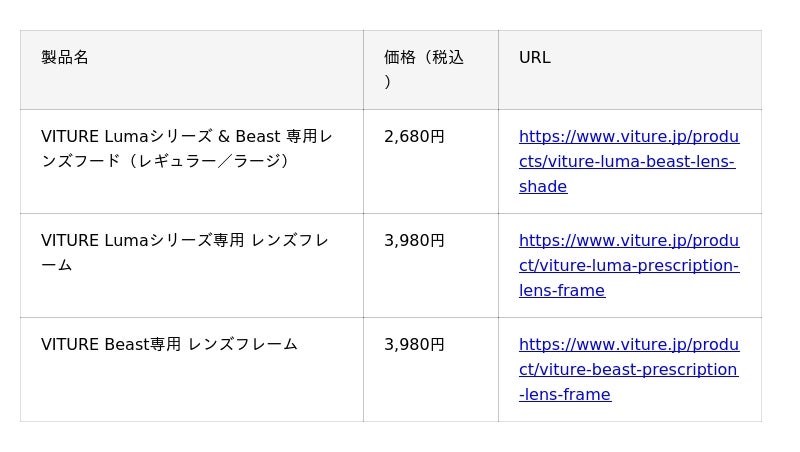Click 'ct/viture-beast-prescription' line of the link

click(x=628, y=370)
